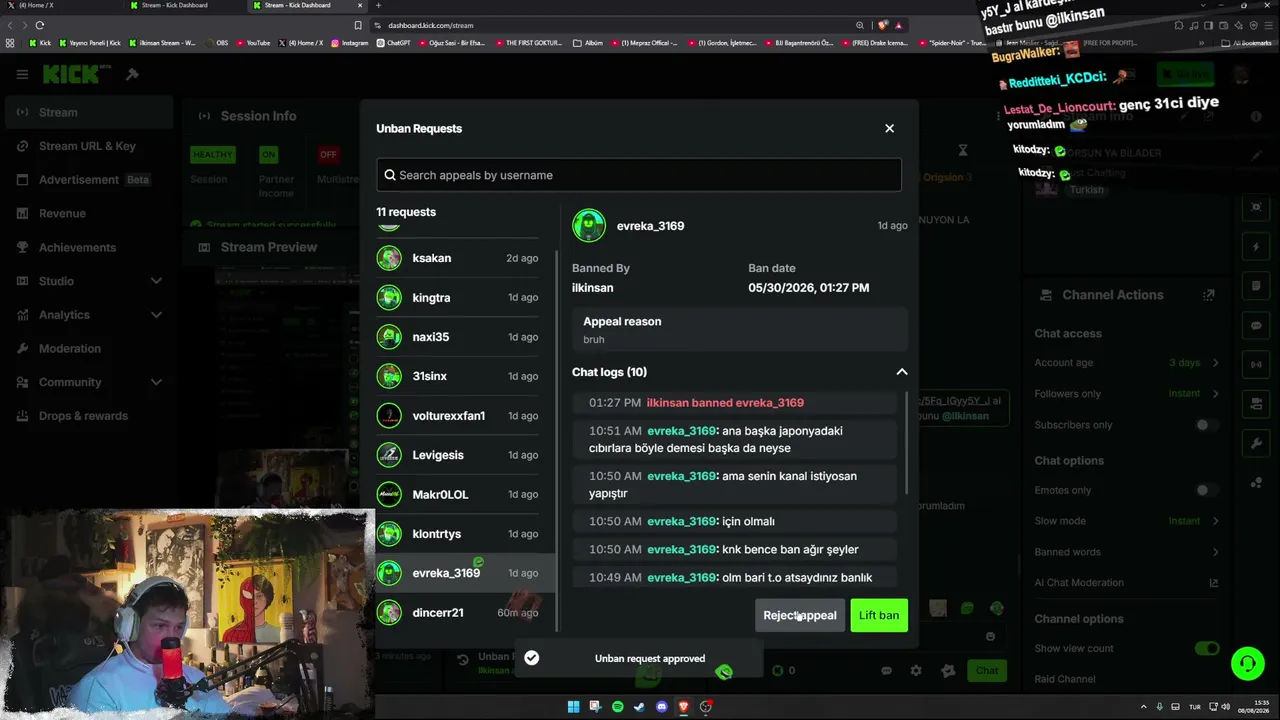
Task: Open Spotify from the taskbar
Action: 617,707
